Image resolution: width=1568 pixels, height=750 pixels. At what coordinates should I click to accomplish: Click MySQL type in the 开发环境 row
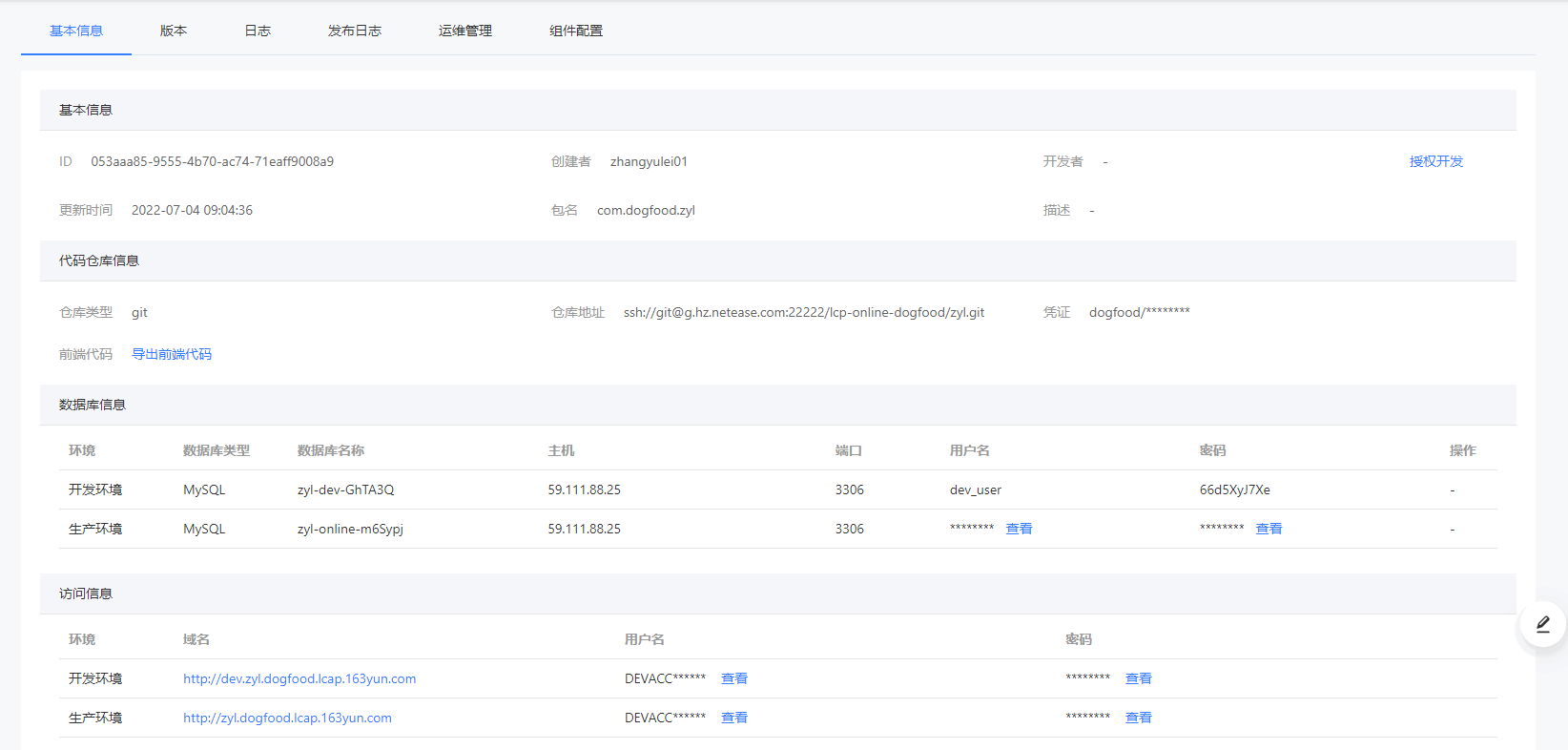(x=204, y=490)
